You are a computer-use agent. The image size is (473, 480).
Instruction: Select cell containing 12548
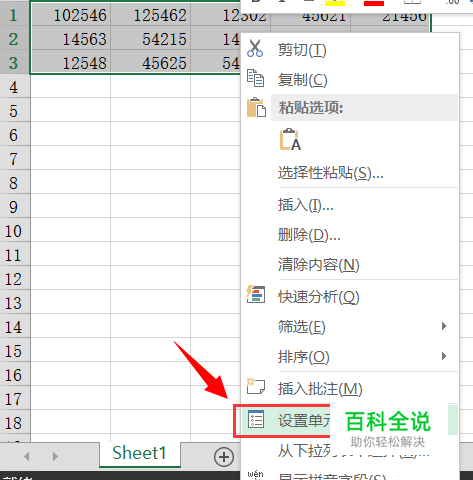tap(71, 63)
